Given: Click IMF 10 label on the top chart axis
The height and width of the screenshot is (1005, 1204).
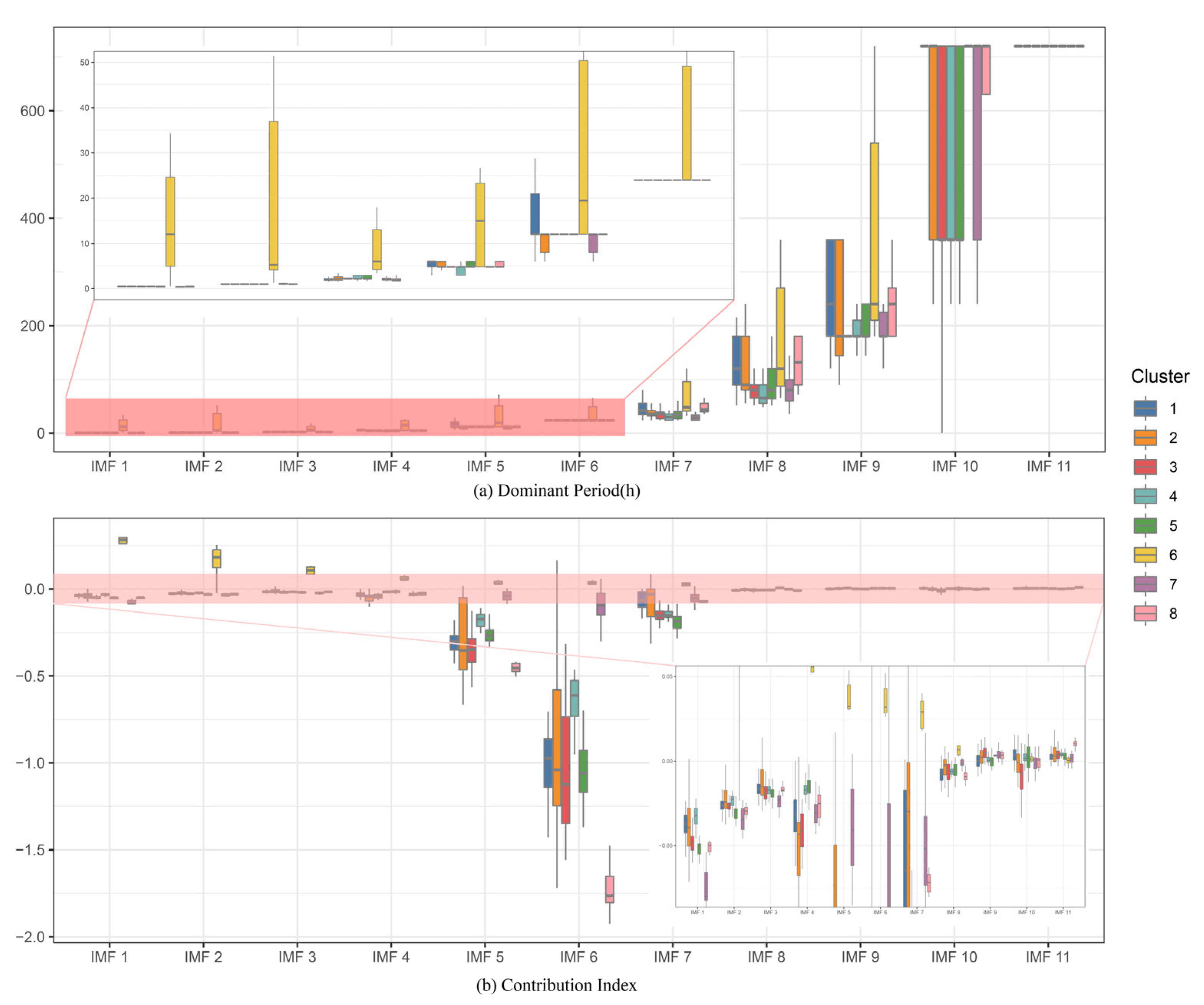Looking at the screenshot, I should click(x=955, y=467).
